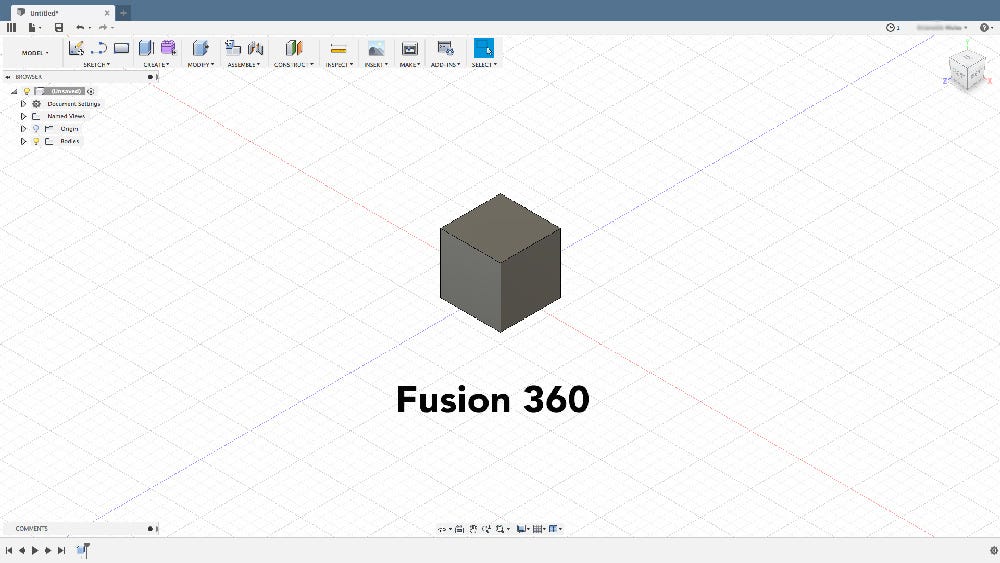Screen dimensions: 1000x563
Task: Select the Make 3D Print tool
Action: tap(409, 48)
